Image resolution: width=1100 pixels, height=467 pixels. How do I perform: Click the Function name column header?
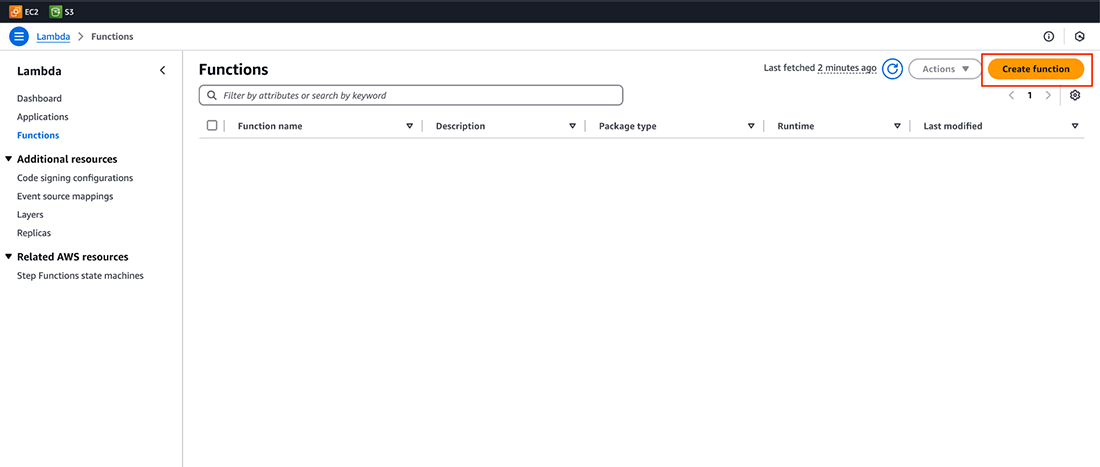pyautogui.click(x=270, y=126)
